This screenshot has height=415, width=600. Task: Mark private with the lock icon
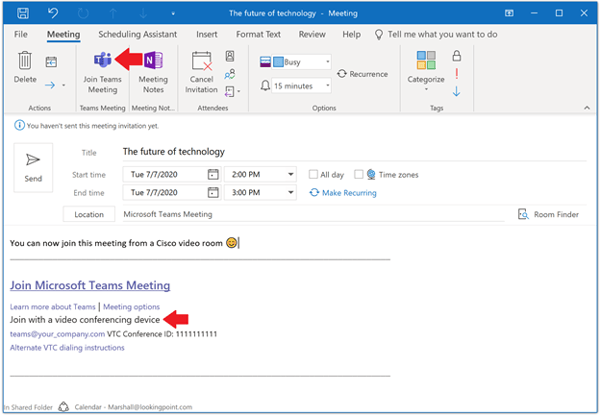point(457,56)
